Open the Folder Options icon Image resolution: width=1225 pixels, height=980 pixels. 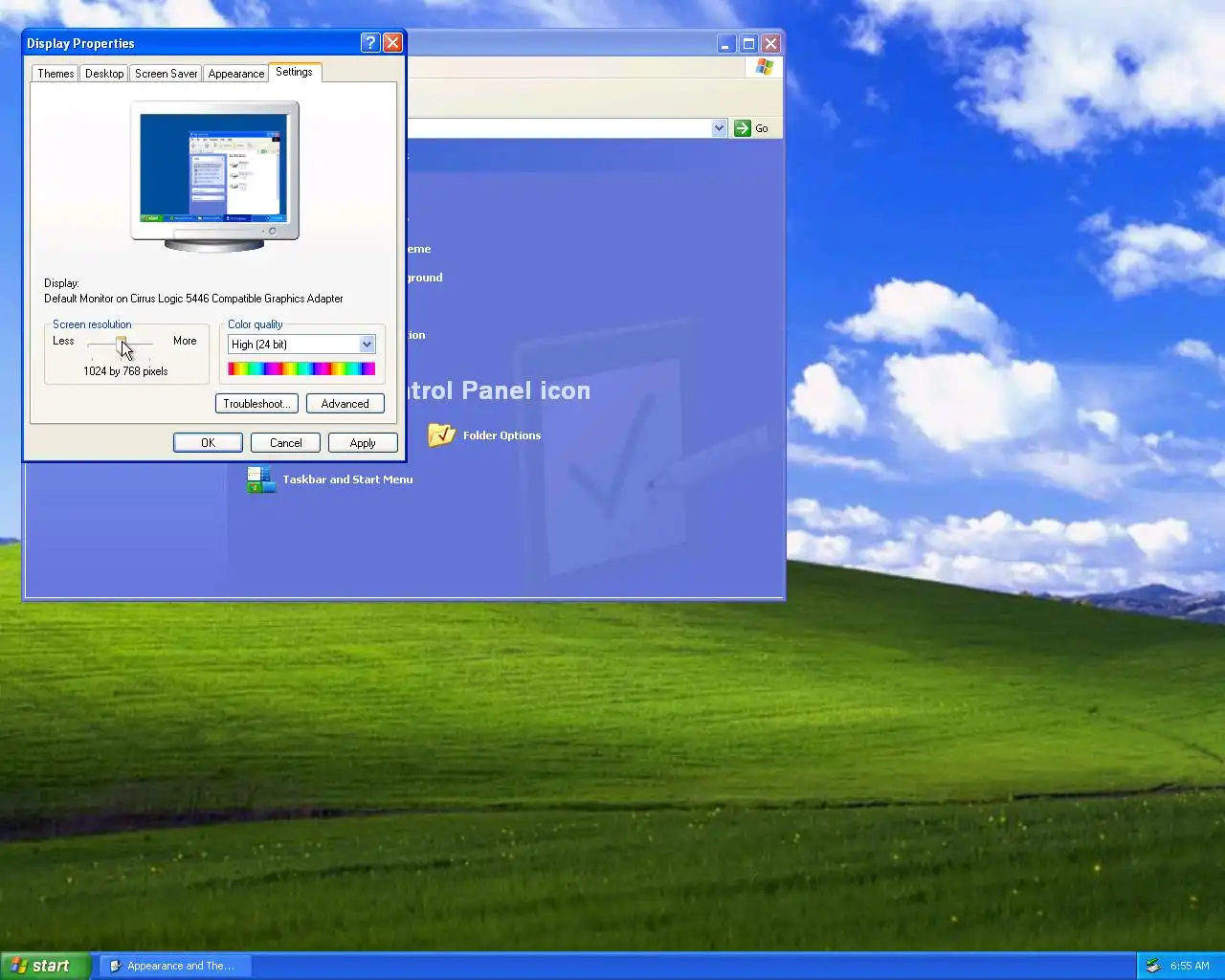click(441, 435)
